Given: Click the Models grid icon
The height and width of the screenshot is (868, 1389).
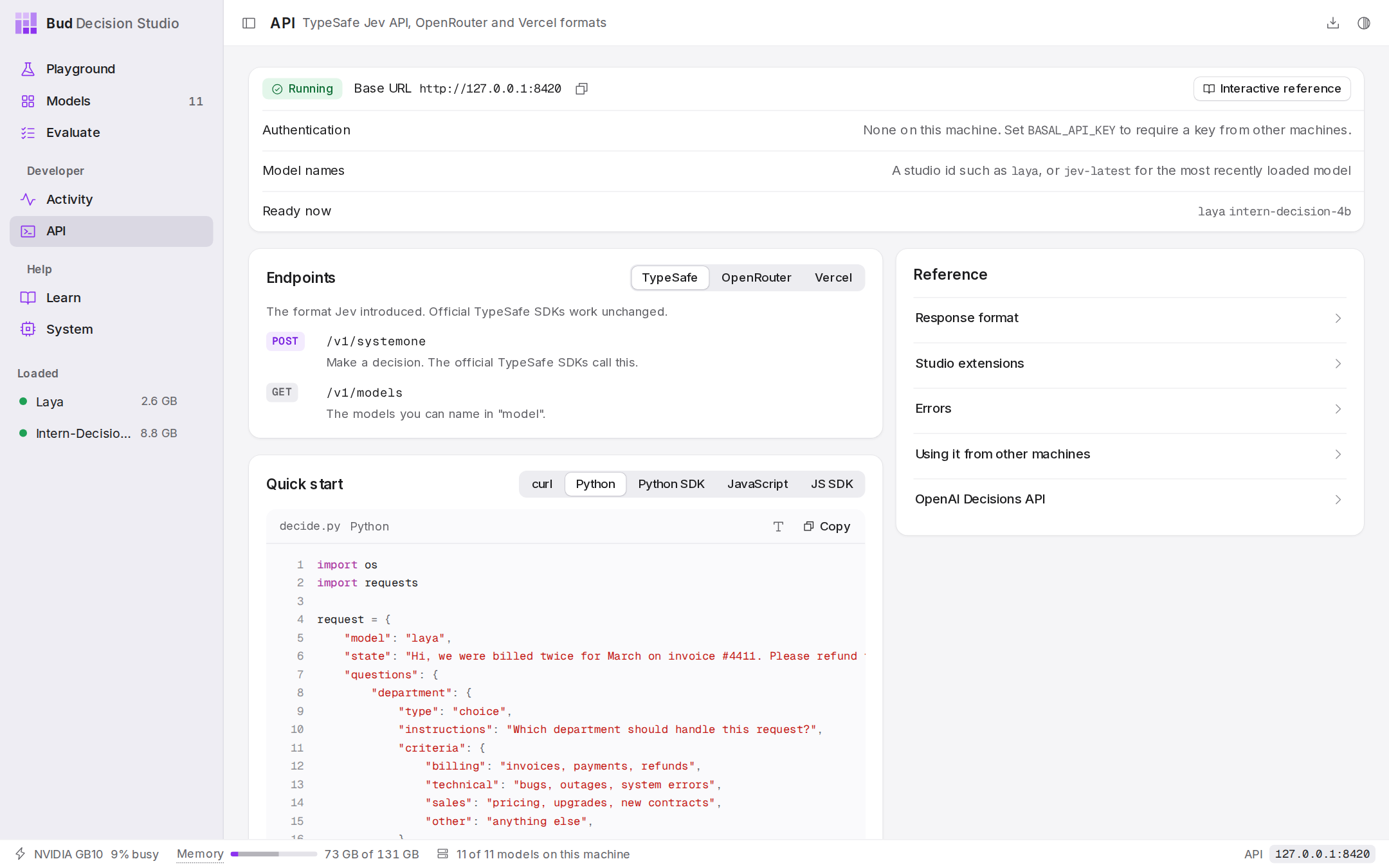Looking at the screenshot, I should pos(28,101).
